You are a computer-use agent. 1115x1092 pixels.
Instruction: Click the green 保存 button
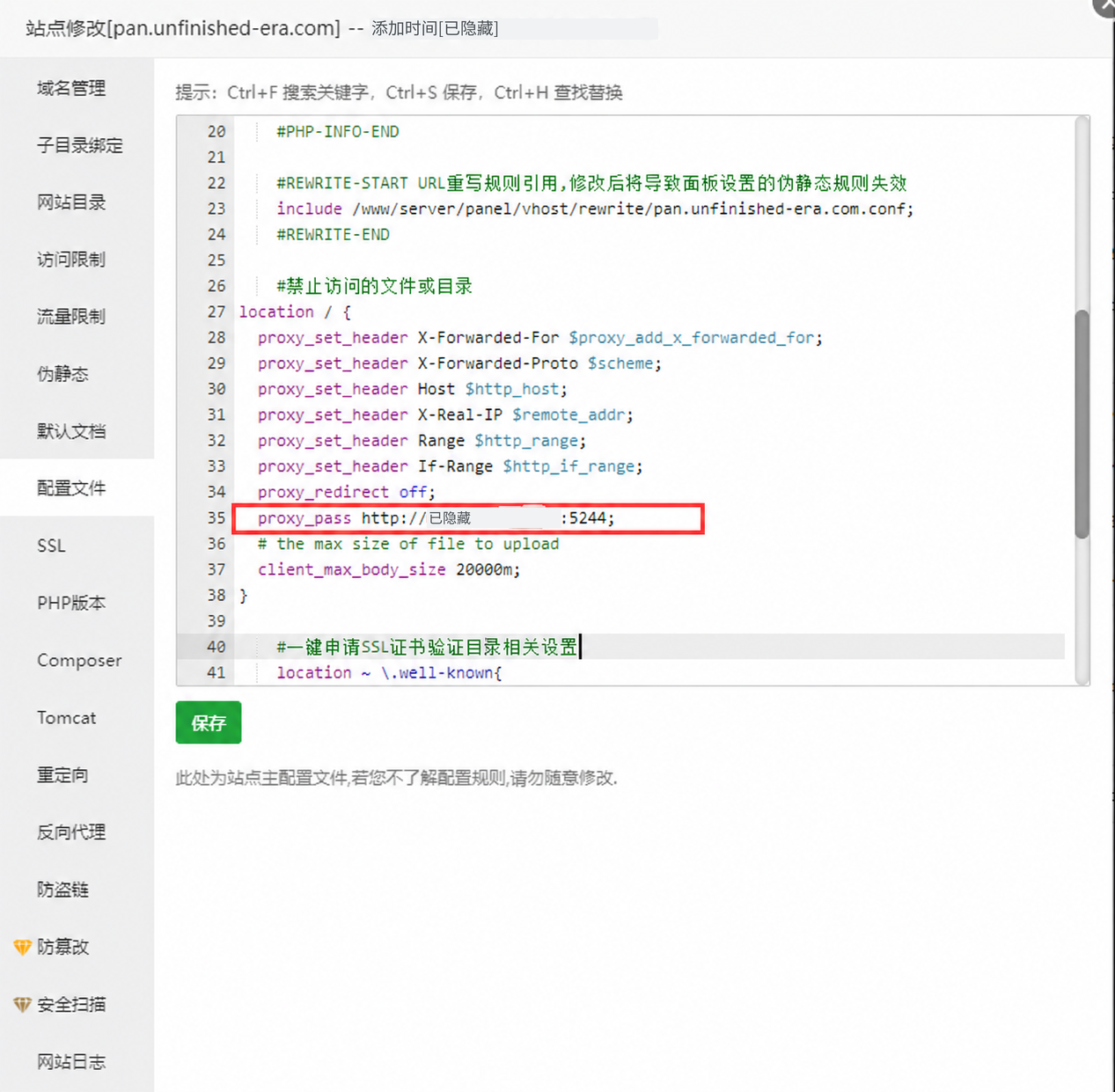click(209, 722)
